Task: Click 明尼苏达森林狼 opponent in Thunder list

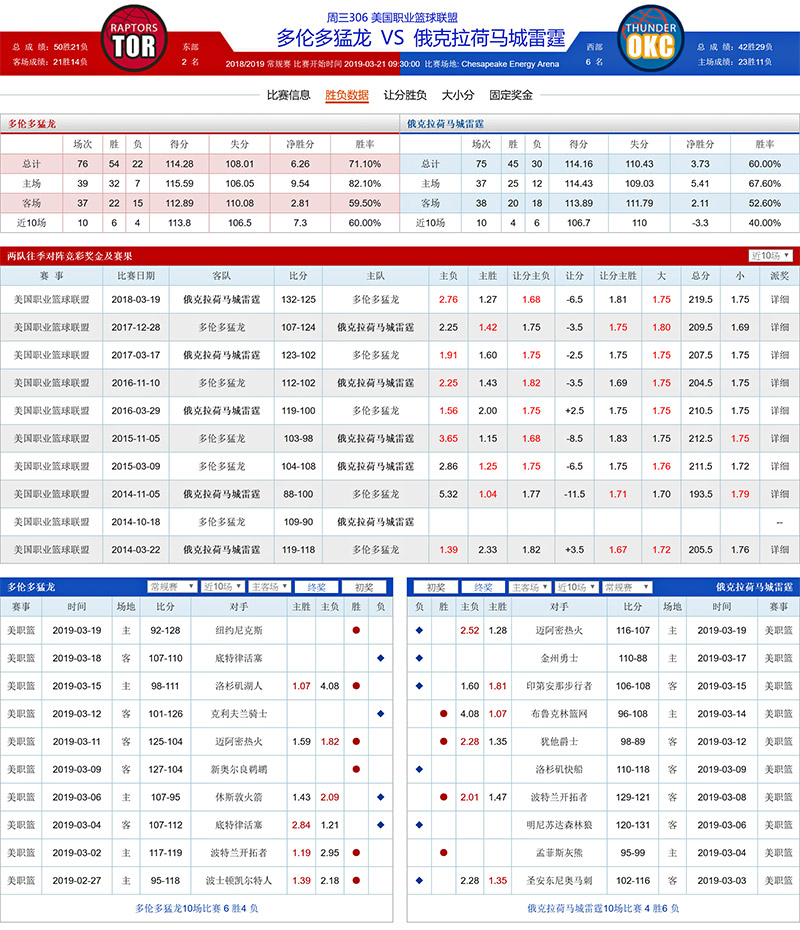Action: tap(559, 825)
